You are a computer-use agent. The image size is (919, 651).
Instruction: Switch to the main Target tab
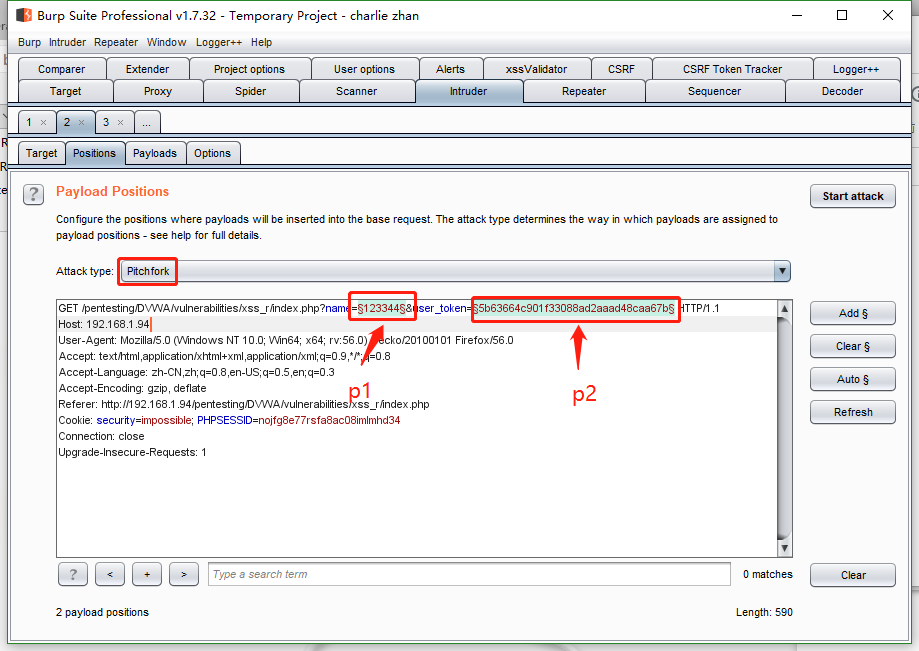pos(66,91)
